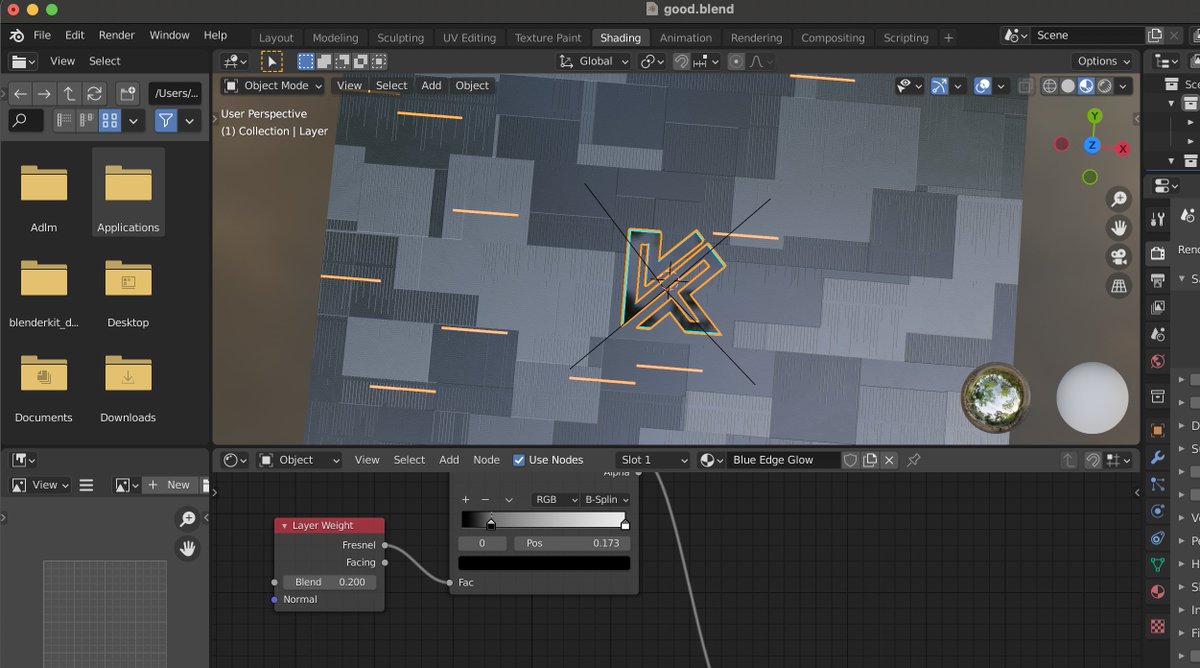Open the color ramp RGB mode dropdown

(555, 499)
